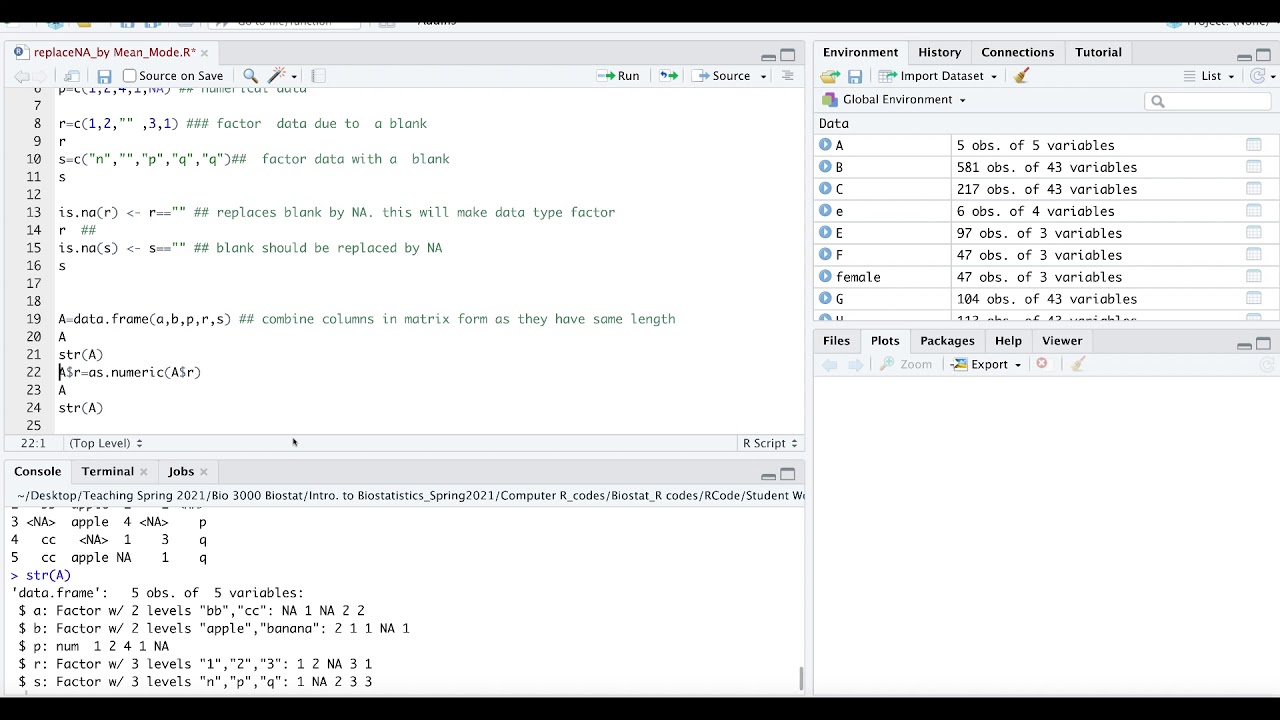1280x720 pixels.
Task: Load workspace in Environment pane
Action: [829, 76]
